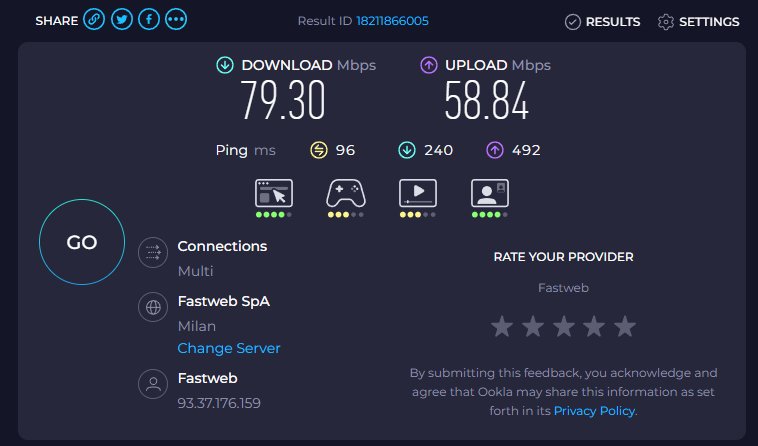Click the Fastweb SpA server globe icon
This screenshot has height=446, width=758.
point(153,309)
